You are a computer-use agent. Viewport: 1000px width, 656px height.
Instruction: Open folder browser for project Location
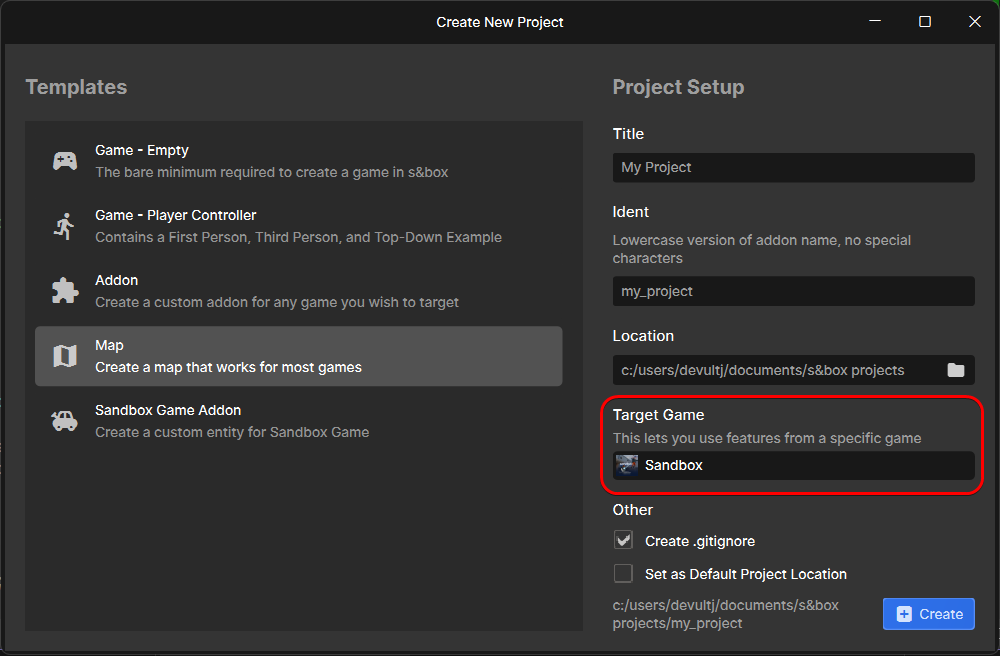click(x=955, y=370)
